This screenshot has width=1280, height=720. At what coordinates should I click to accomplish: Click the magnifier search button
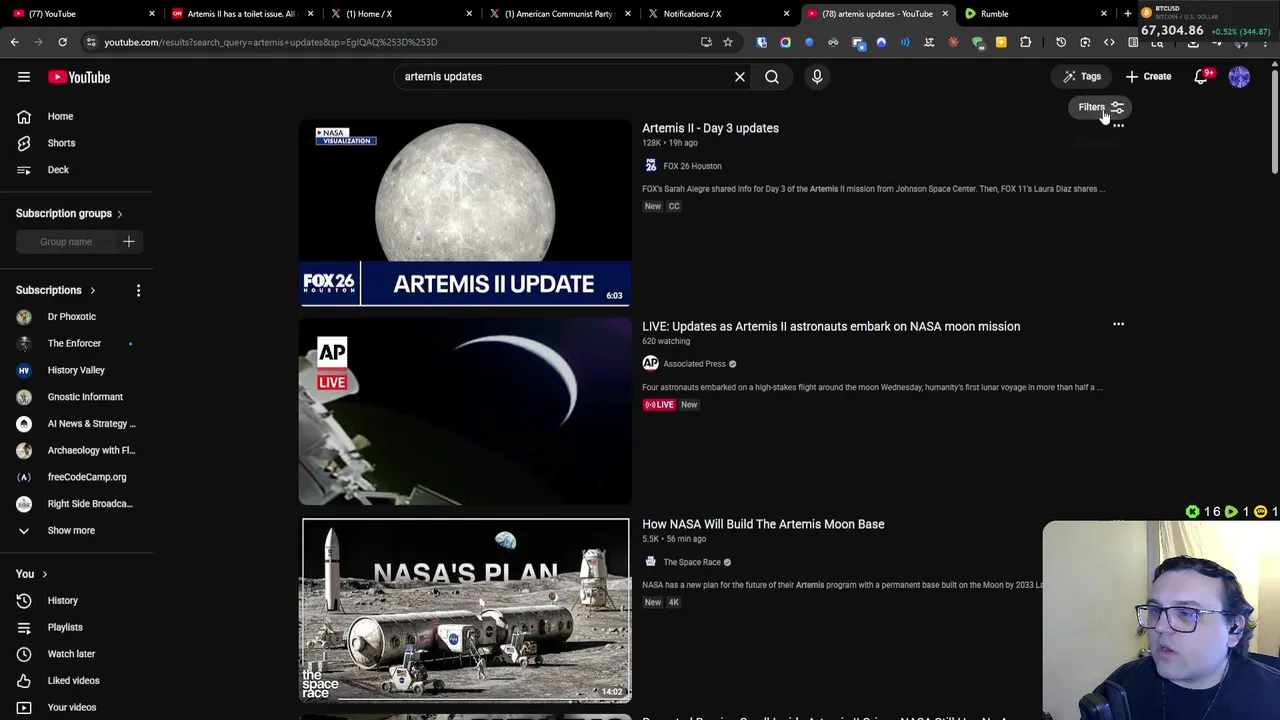772,77
